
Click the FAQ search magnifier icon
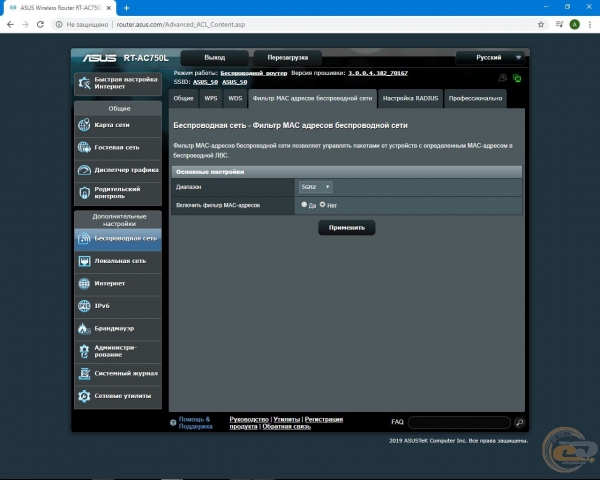click(x=519, y=423)
